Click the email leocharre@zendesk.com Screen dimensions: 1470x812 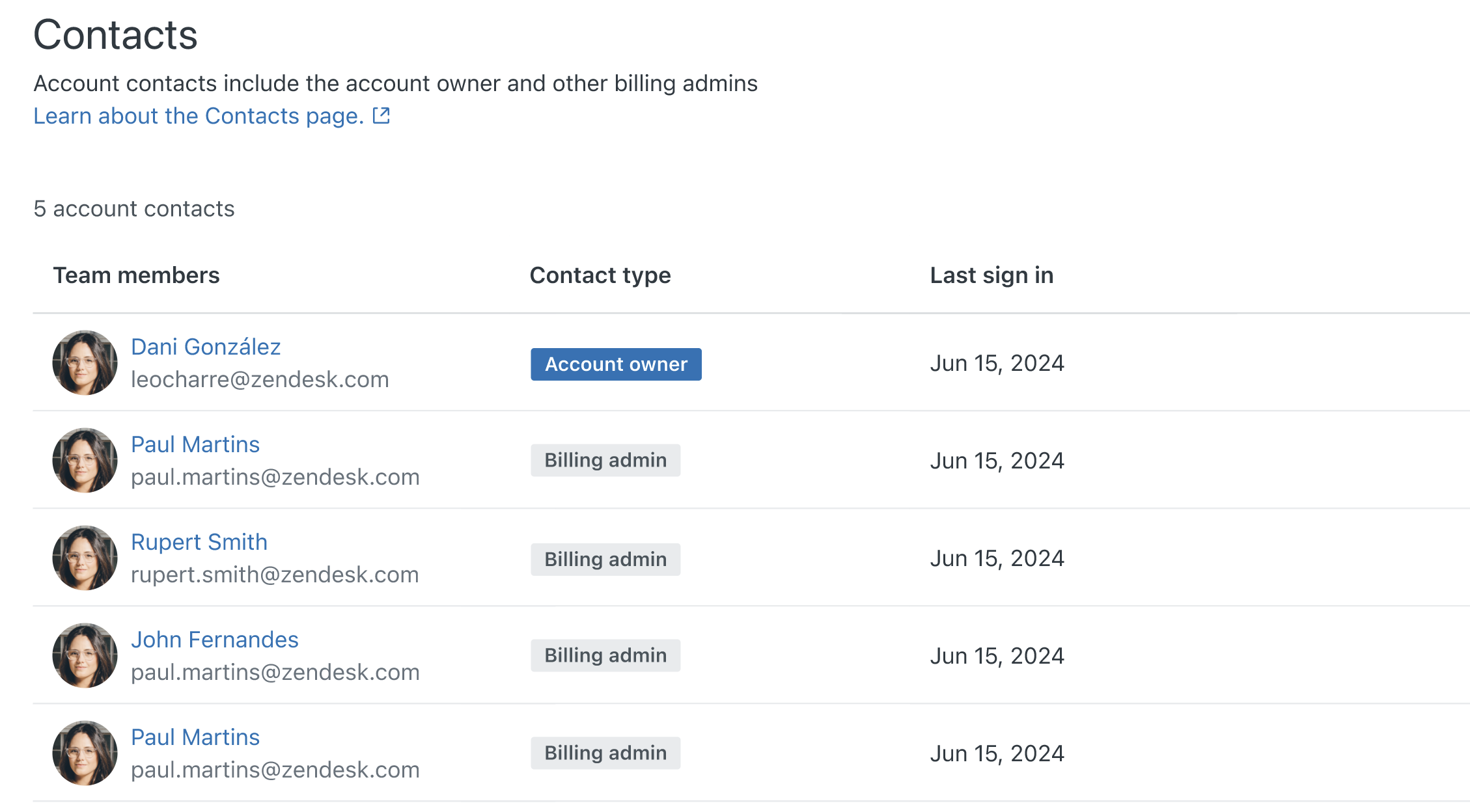coord(260,379)
